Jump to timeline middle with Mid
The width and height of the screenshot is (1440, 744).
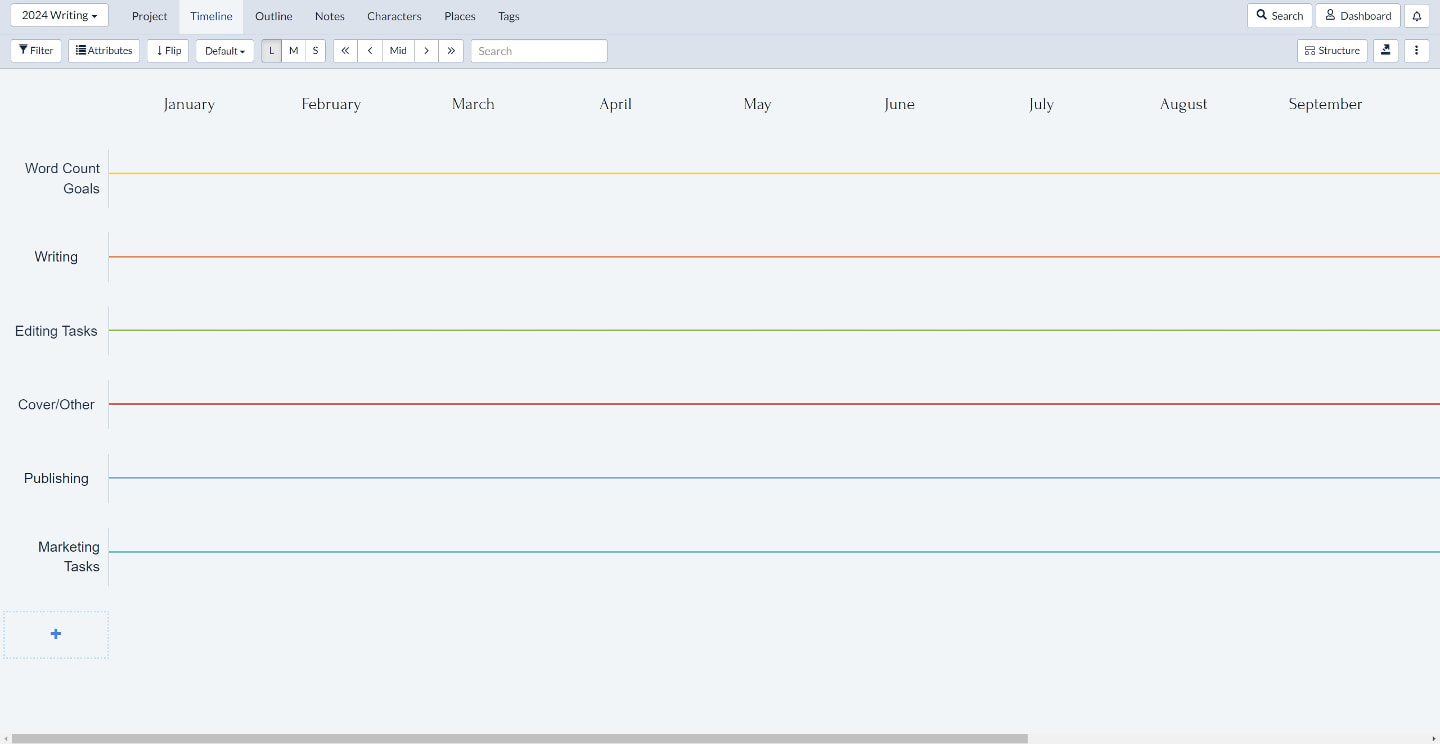click(x=398, y=51)
